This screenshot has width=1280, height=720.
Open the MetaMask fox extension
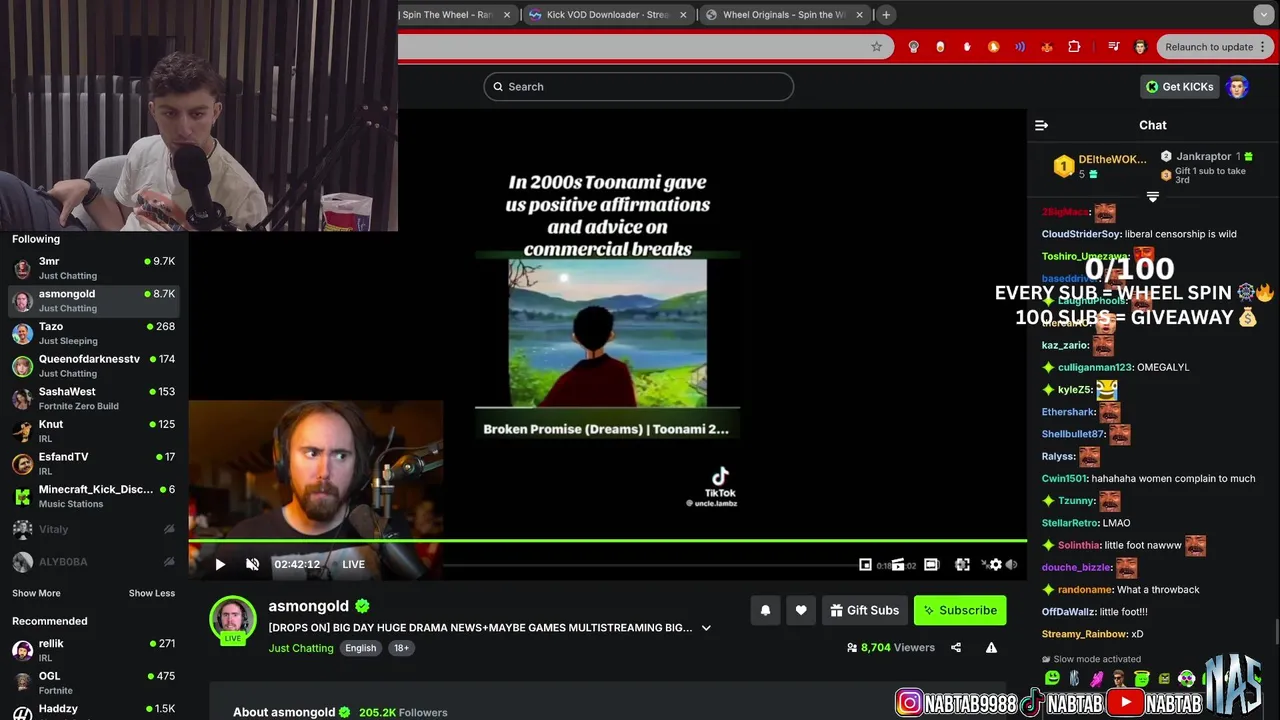[1047, 47]
